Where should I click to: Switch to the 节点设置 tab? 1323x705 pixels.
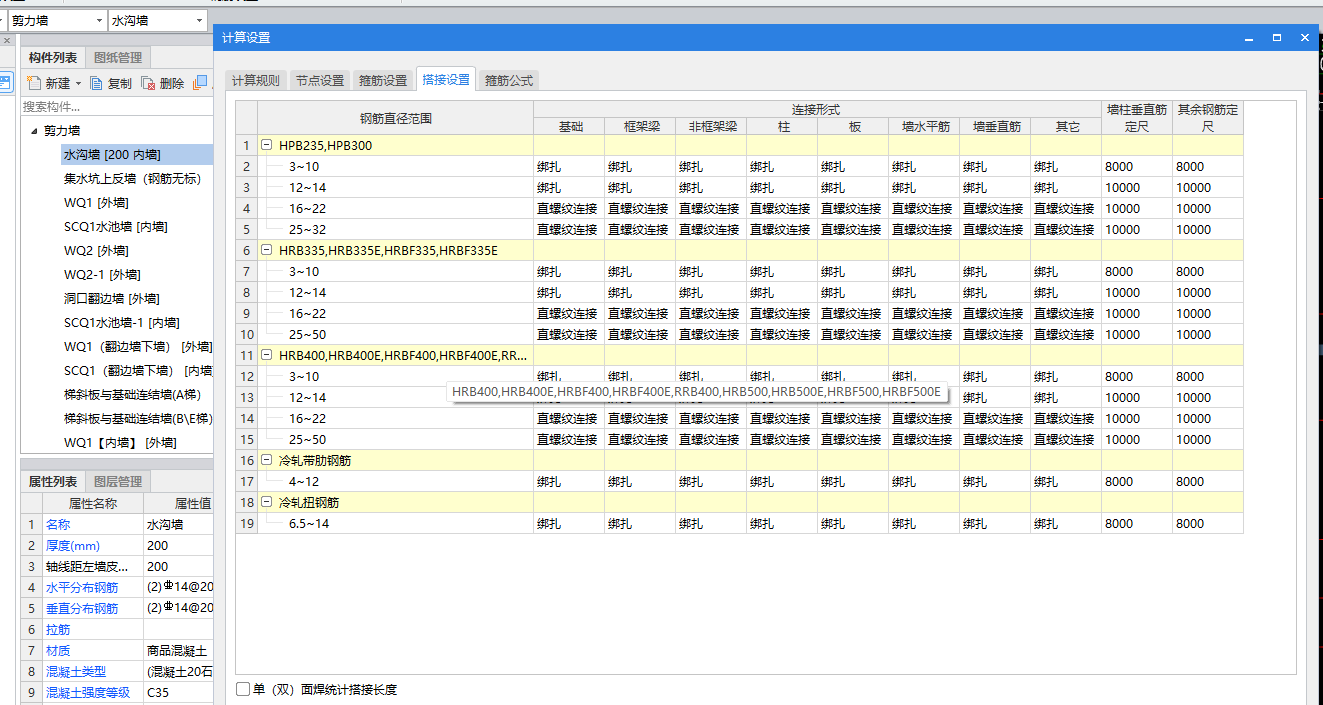320,80
